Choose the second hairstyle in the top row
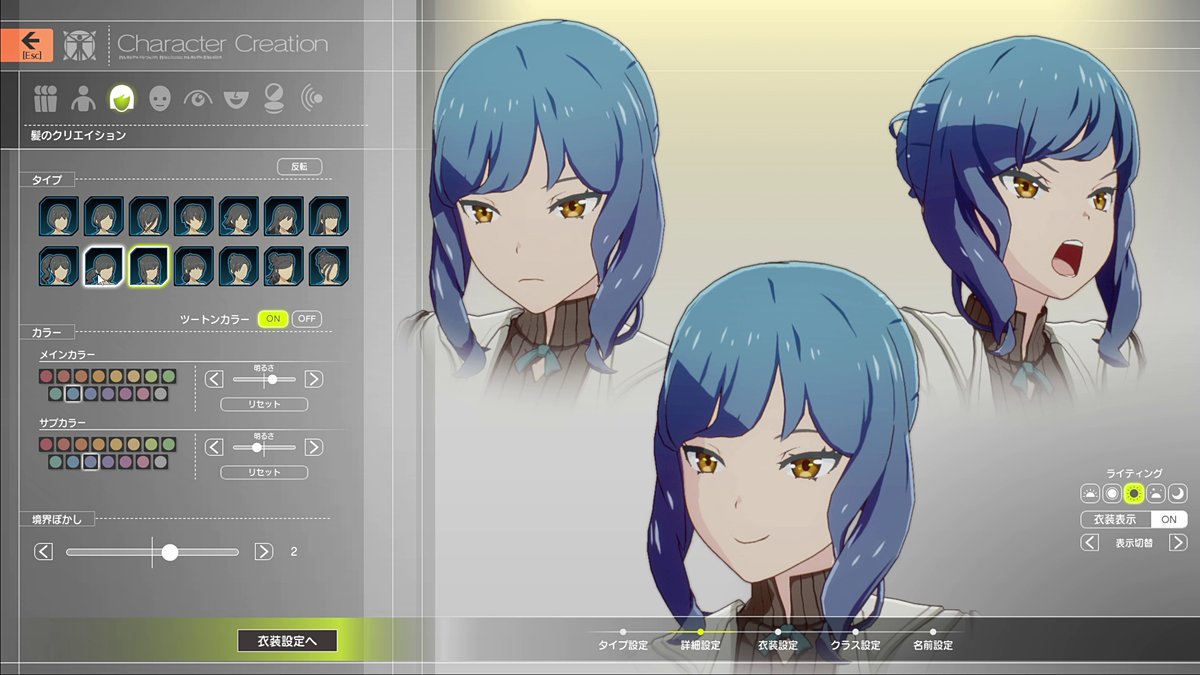Screen dimensions: 1200x675 [104, 215]
